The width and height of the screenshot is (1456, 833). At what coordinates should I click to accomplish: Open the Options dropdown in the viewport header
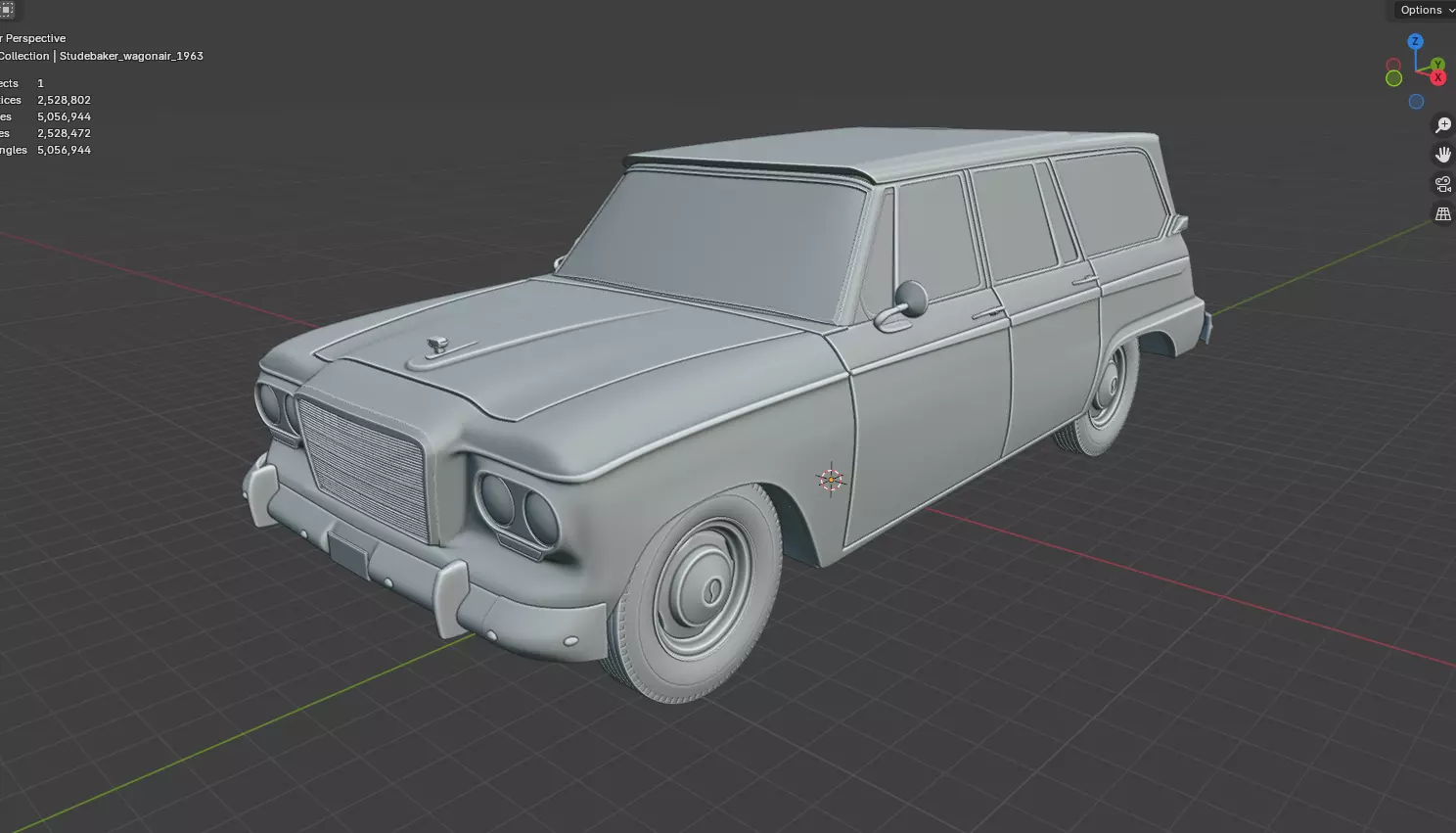point(1425,10)
